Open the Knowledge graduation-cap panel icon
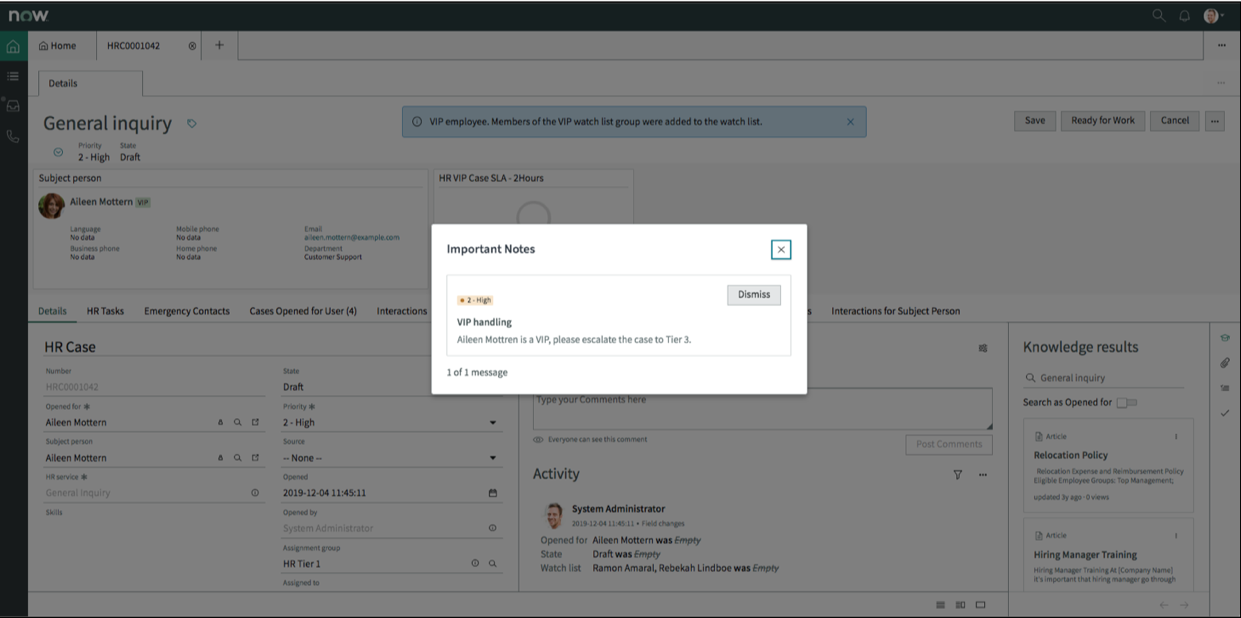This screenshot has width=1241, height=618. click(1225, 338)
